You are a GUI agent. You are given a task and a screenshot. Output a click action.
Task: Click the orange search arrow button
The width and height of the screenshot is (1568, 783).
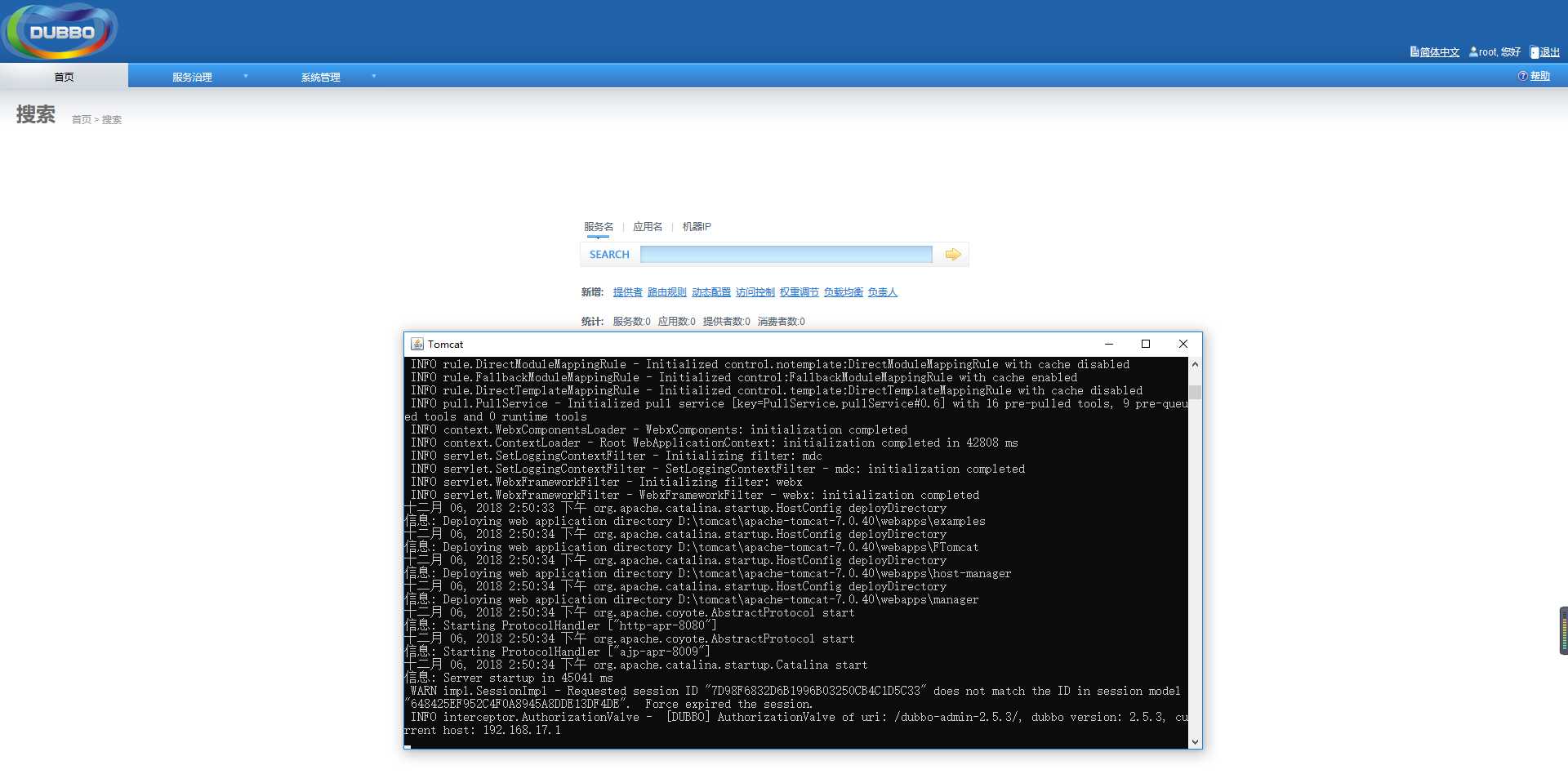(952, 255)
